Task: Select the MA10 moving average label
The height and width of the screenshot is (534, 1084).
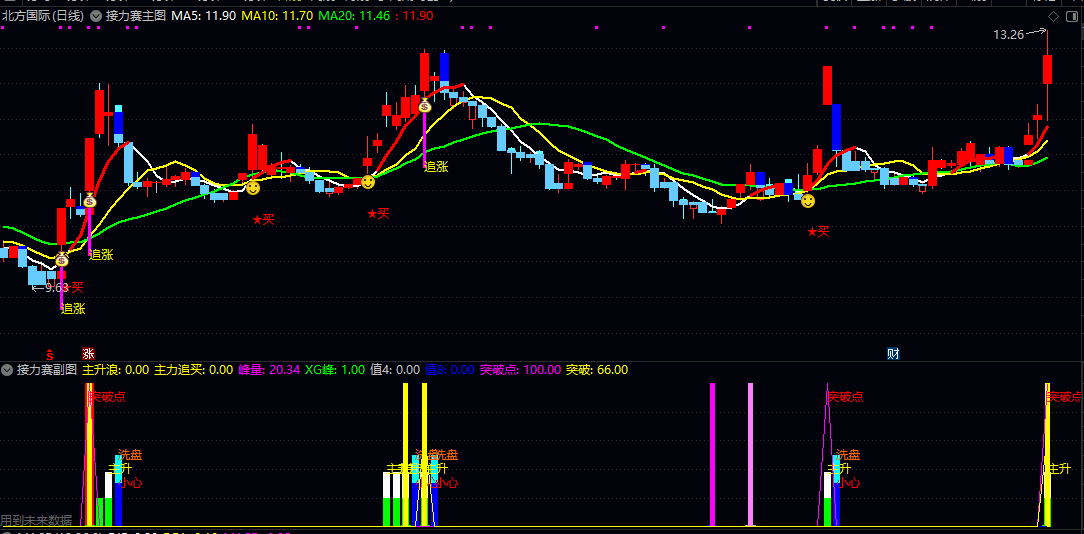Action: pyautogui.click(x=277, y=17)
